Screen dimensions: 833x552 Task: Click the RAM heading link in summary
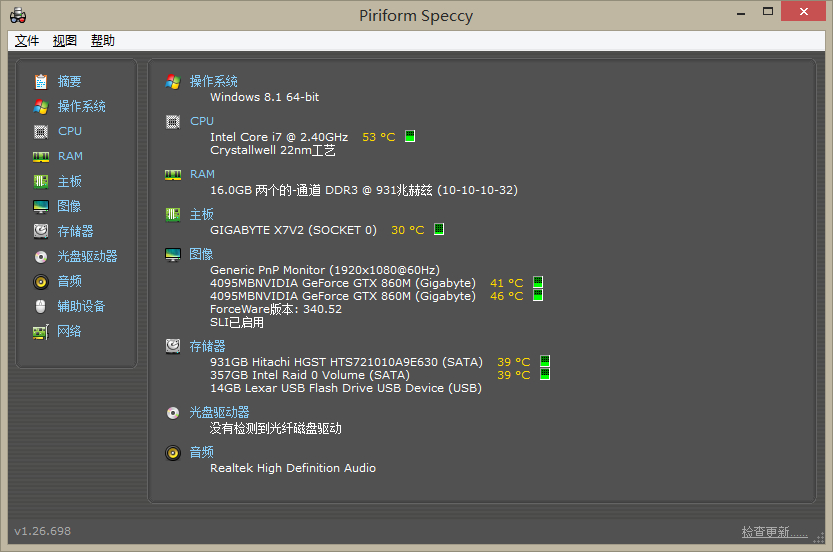[202, 174]
